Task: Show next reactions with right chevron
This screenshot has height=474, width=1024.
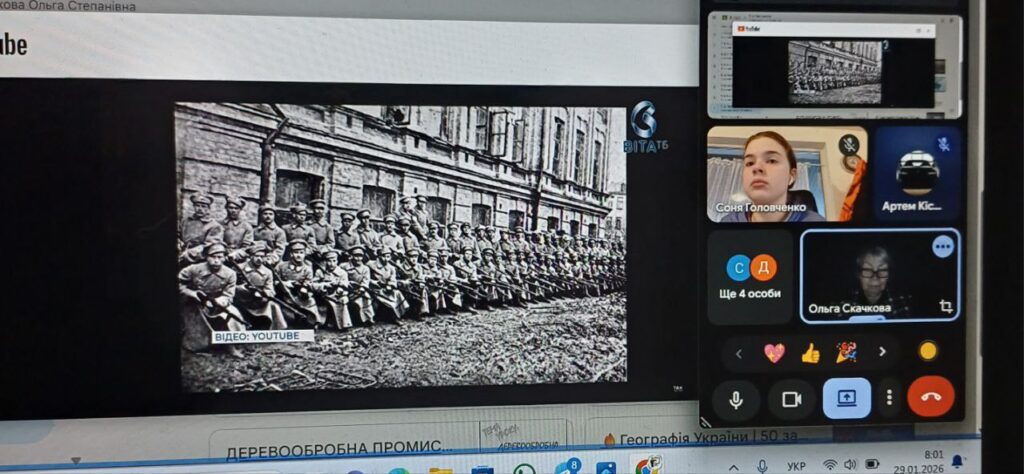Action: point(882,352)
